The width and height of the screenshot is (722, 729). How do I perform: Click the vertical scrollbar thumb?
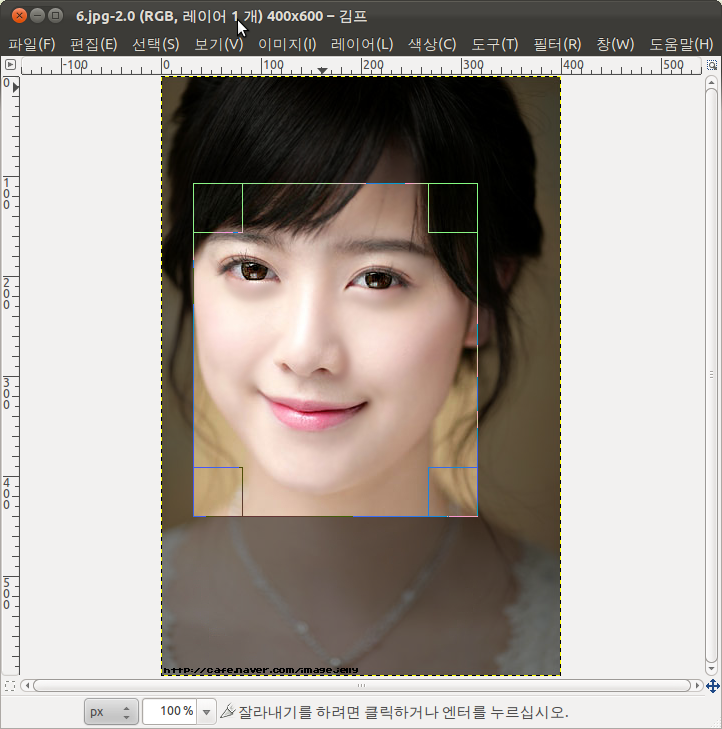[711, 375]
